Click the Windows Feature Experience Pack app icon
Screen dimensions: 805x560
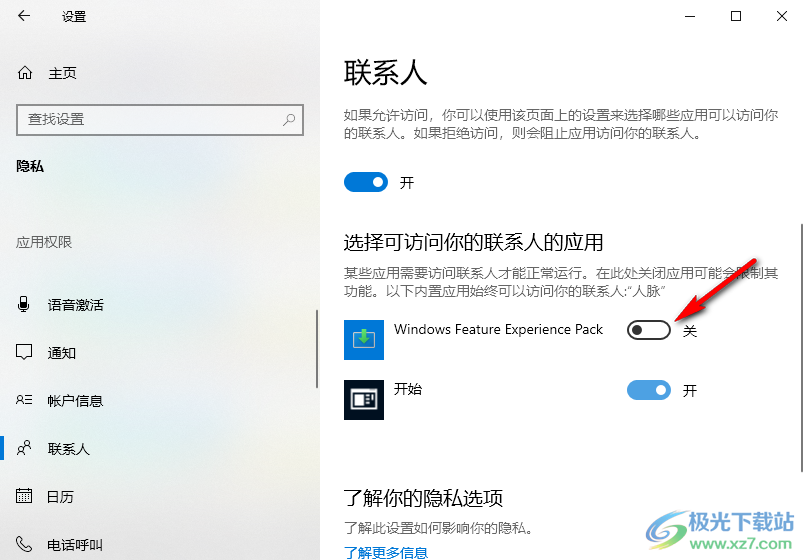pos(364,340)
